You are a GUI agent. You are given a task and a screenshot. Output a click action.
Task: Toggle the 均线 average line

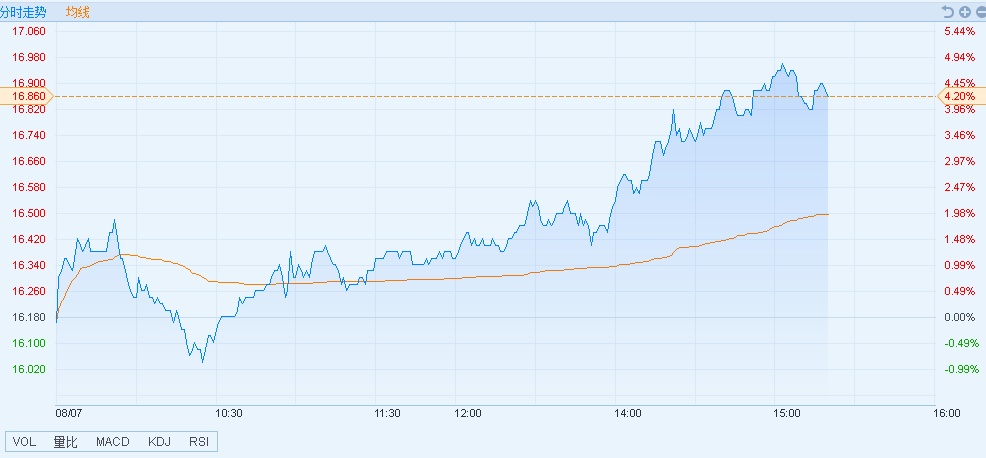(x=77, y=12)
